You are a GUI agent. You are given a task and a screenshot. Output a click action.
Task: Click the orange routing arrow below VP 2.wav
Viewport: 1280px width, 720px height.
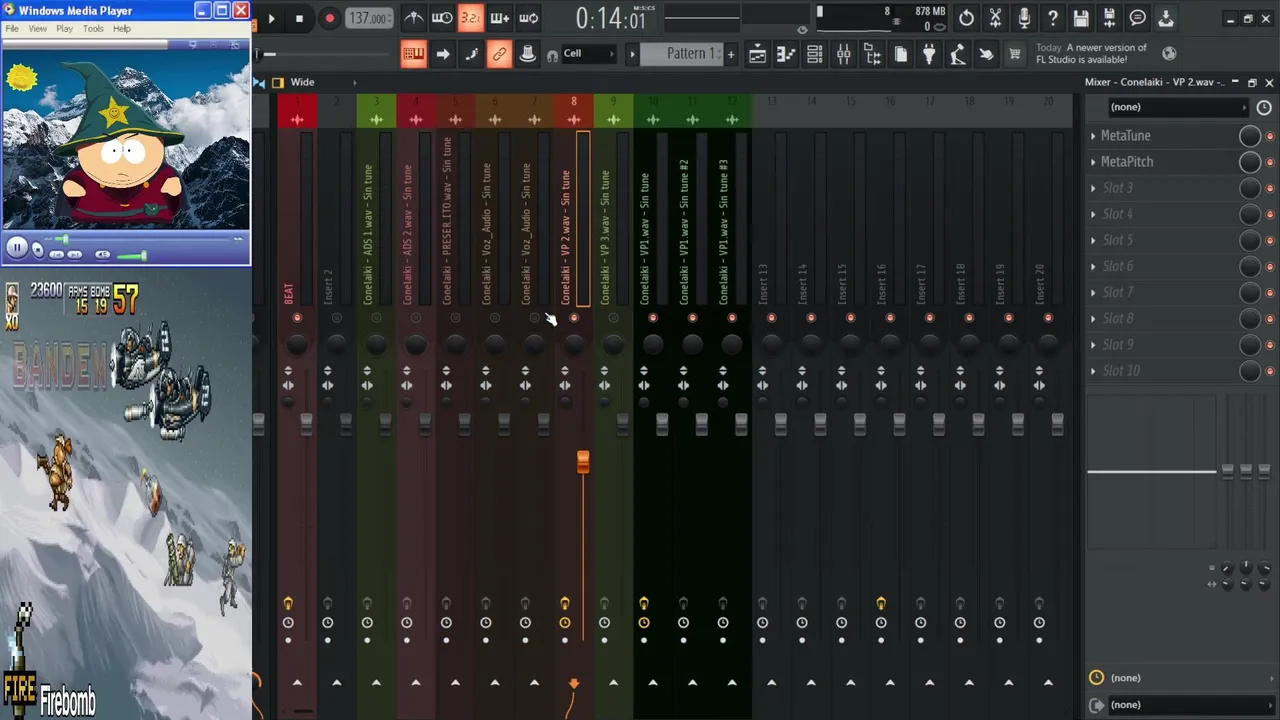click(x=574, y=683)
